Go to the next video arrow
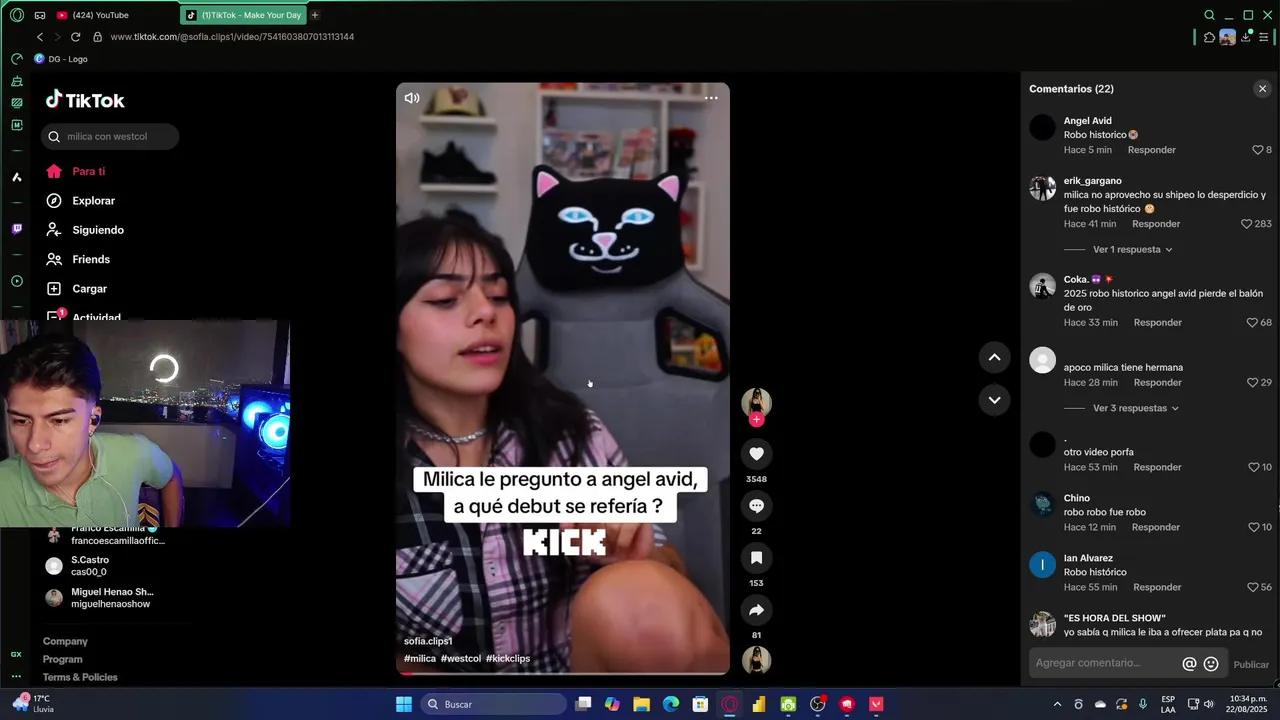Screen dimensions: 1280x720 [x=994, y=400]
